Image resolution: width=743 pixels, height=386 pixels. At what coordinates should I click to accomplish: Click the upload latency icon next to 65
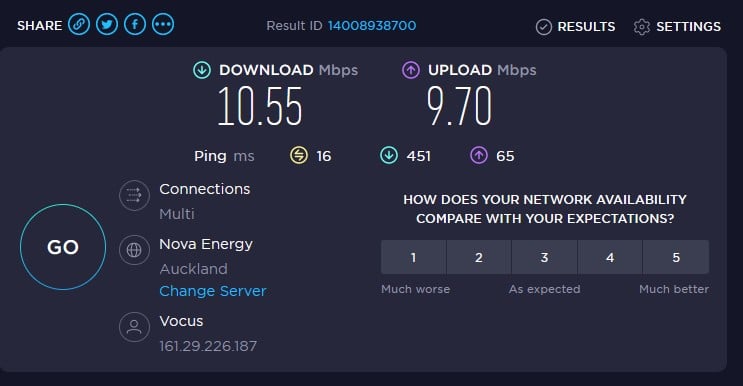point(479,155)
